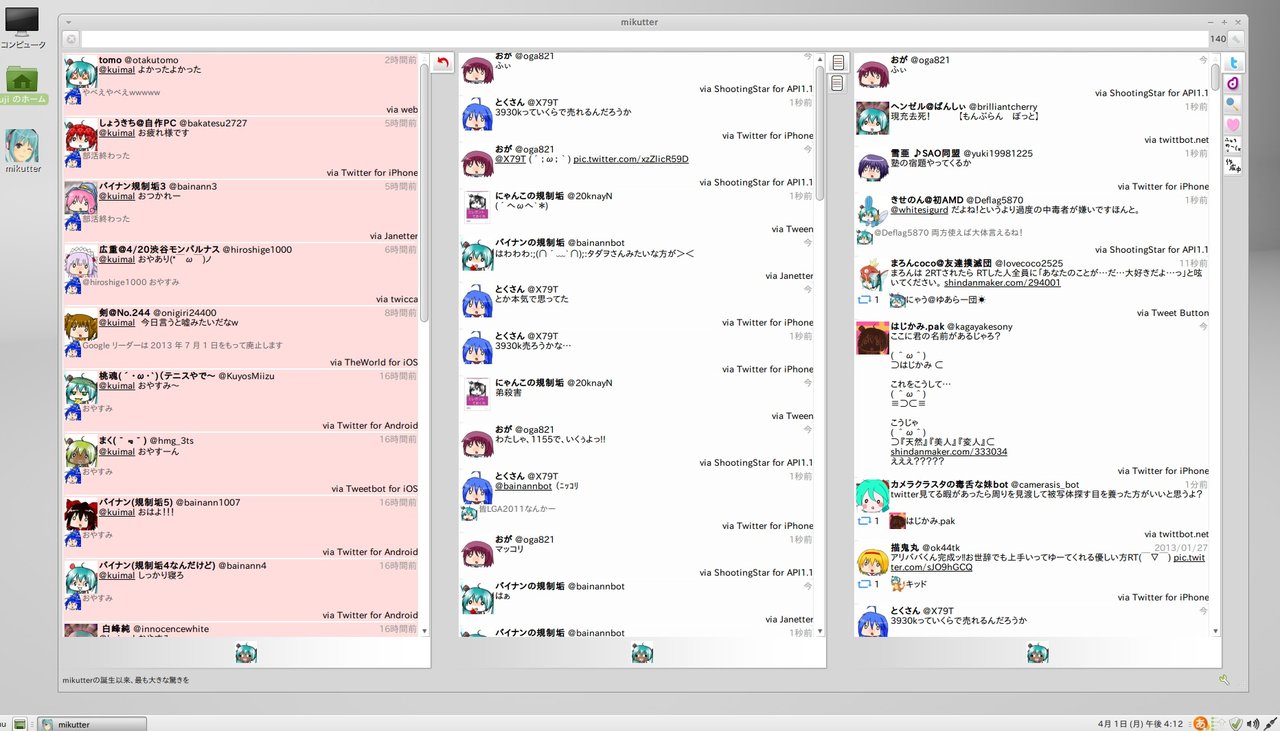Click the post button beside the 140 counter
Image resolution: width=1280 pixels, height=731 pixels.
[1237, 39]
